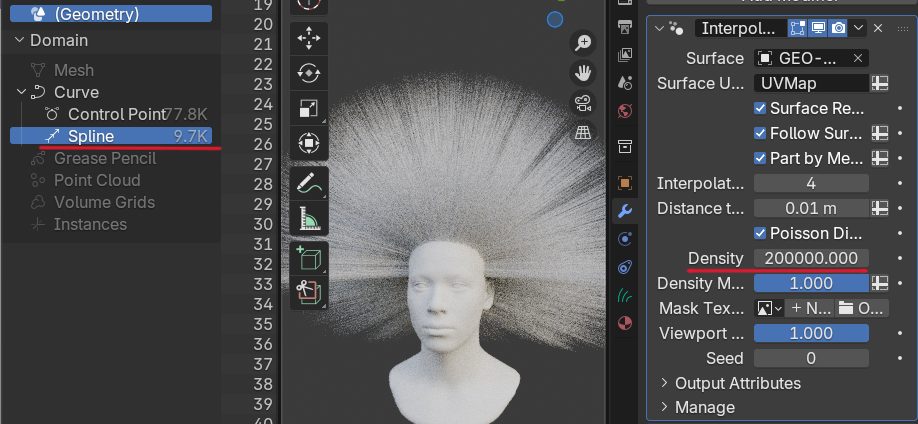918x424 pixels.
Task: Select the Add Cube tool
Action: 308,258
